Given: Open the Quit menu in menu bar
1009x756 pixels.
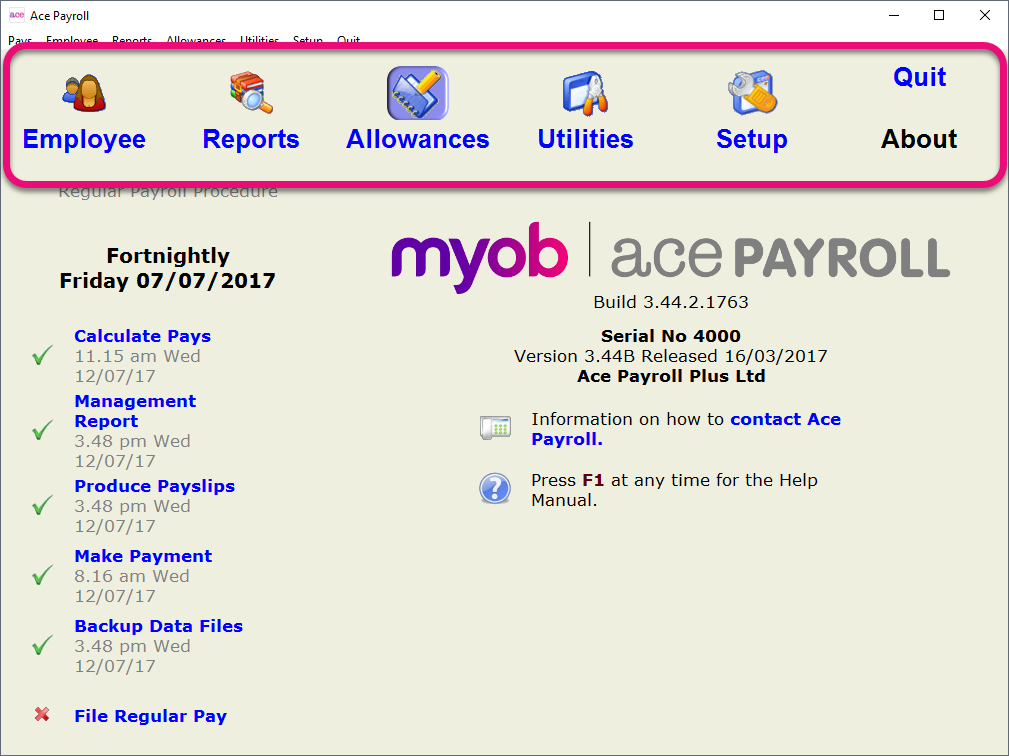Looking at the screenshot, I should coord(348,40).
